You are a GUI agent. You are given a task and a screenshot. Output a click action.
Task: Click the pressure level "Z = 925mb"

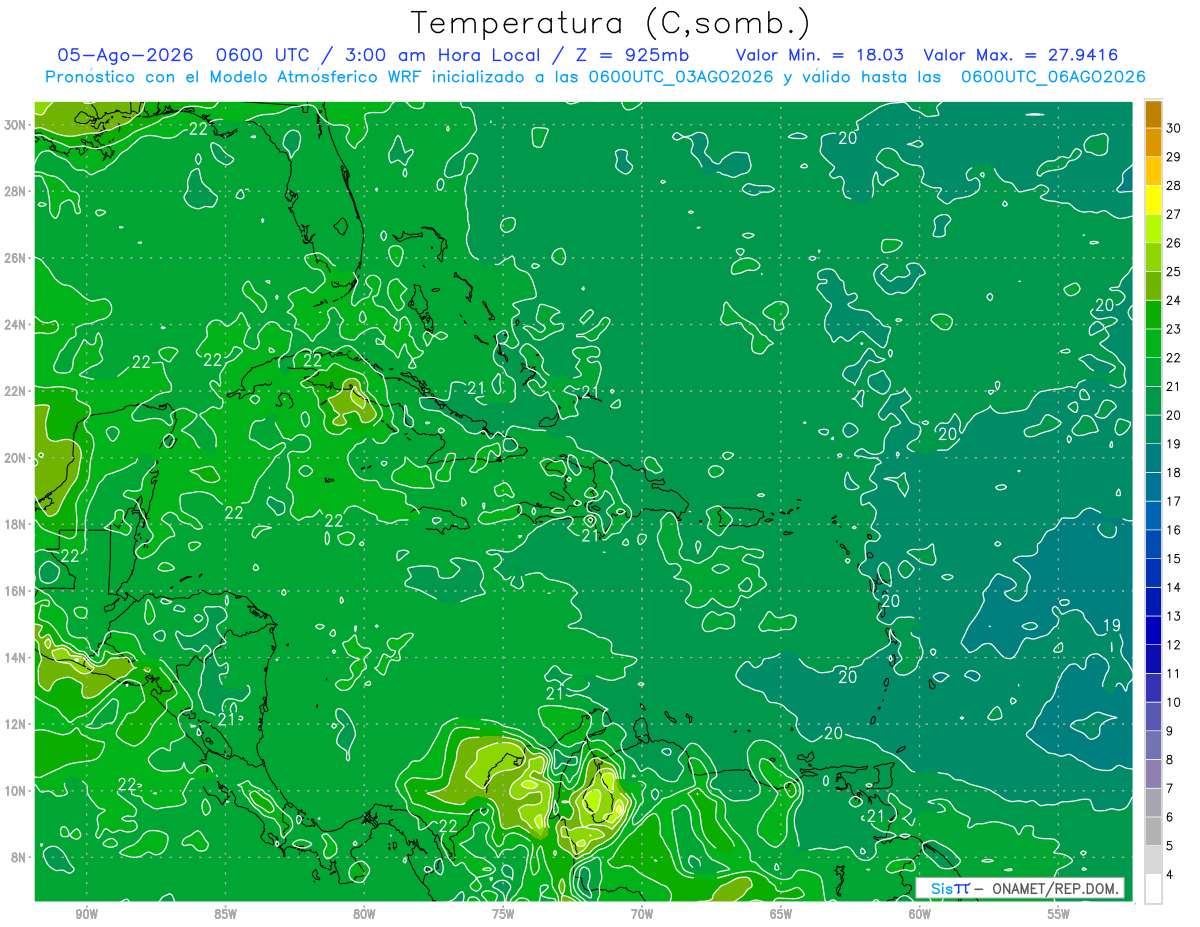[631, 55]
